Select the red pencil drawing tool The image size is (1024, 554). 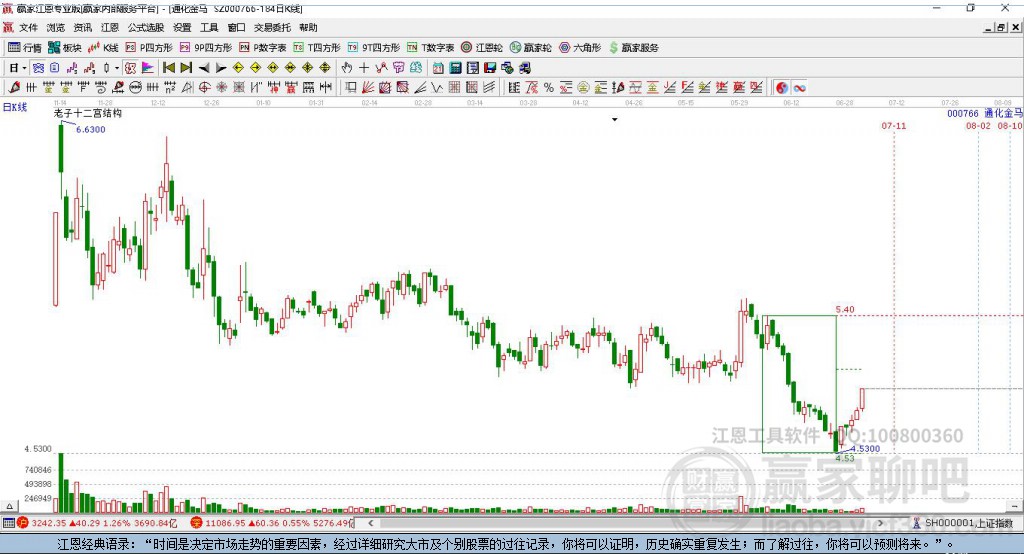click(14, 88)
